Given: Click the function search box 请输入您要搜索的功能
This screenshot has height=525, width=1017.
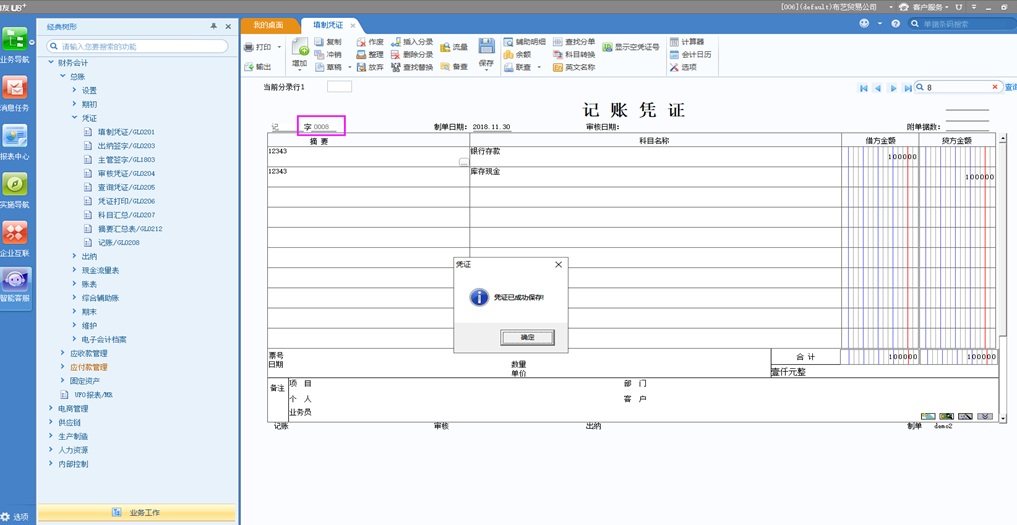Looking at the screenshot, I should coord(138,46).
